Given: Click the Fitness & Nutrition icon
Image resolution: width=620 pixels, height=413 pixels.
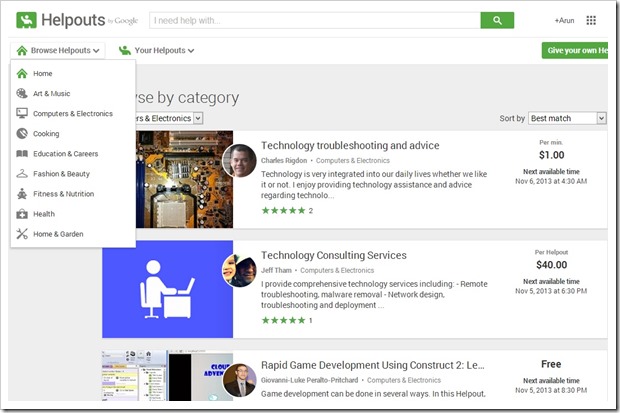Looking at the screenshot, I should pyautogui.click(x=22, y=194).
